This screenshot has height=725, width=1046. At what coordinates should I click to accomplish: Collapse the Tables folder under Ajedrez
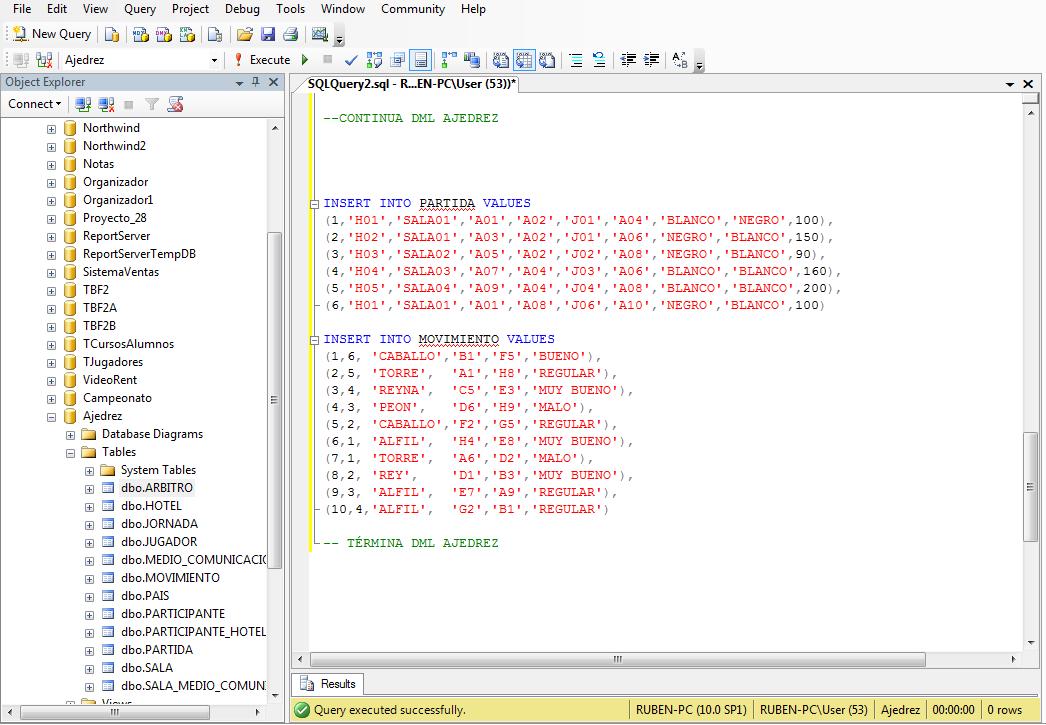[x=69, y=452]
